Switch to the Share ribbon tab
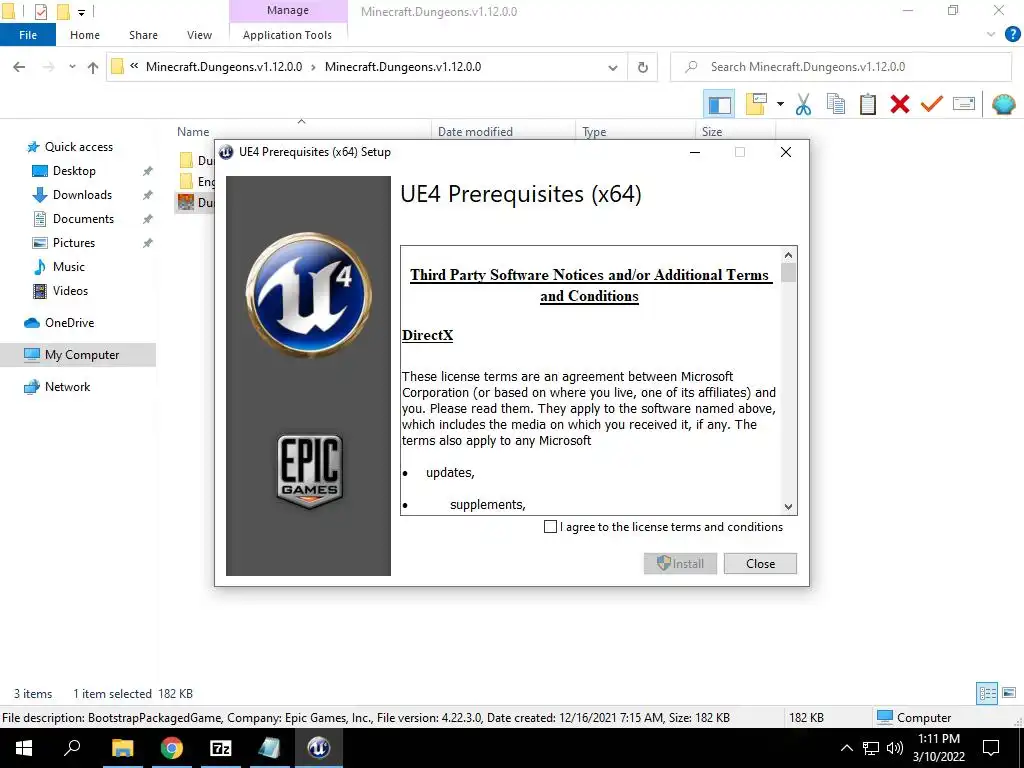Screen dimensions: 1024x768 point(143,35)
